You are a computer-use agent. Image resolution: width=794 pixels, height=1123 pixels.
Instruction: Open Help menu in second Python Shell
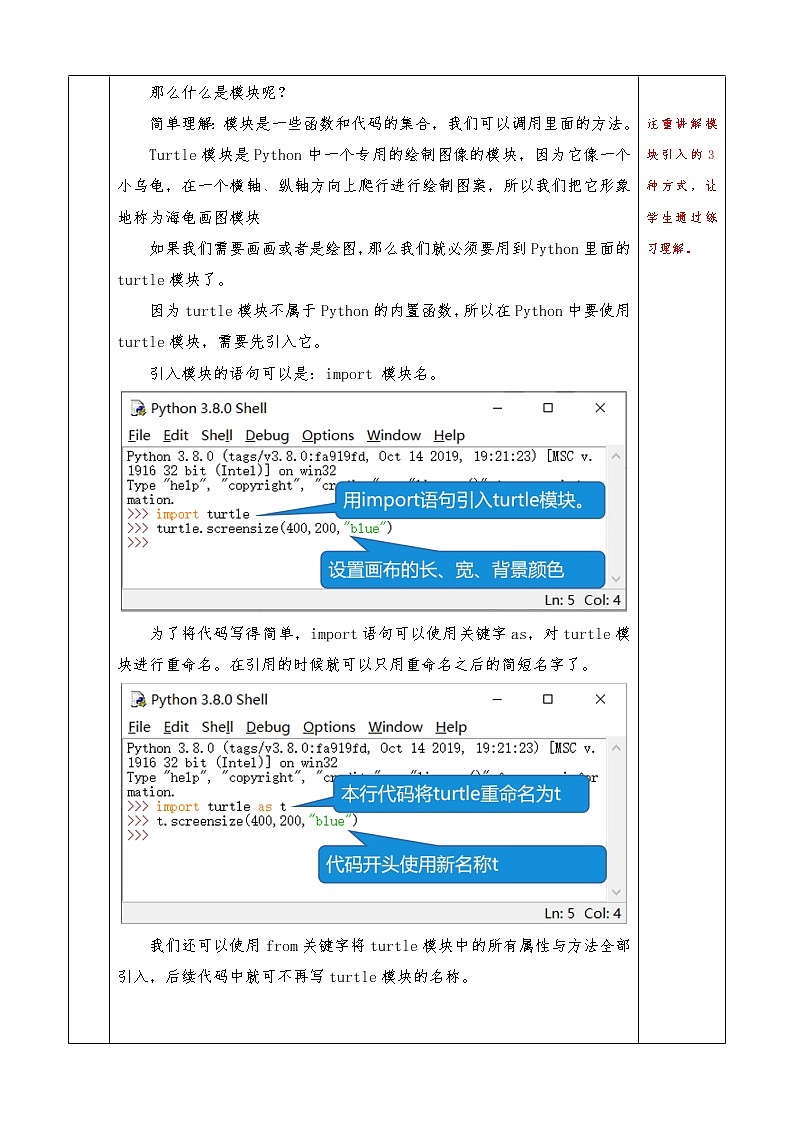point(451,727)
